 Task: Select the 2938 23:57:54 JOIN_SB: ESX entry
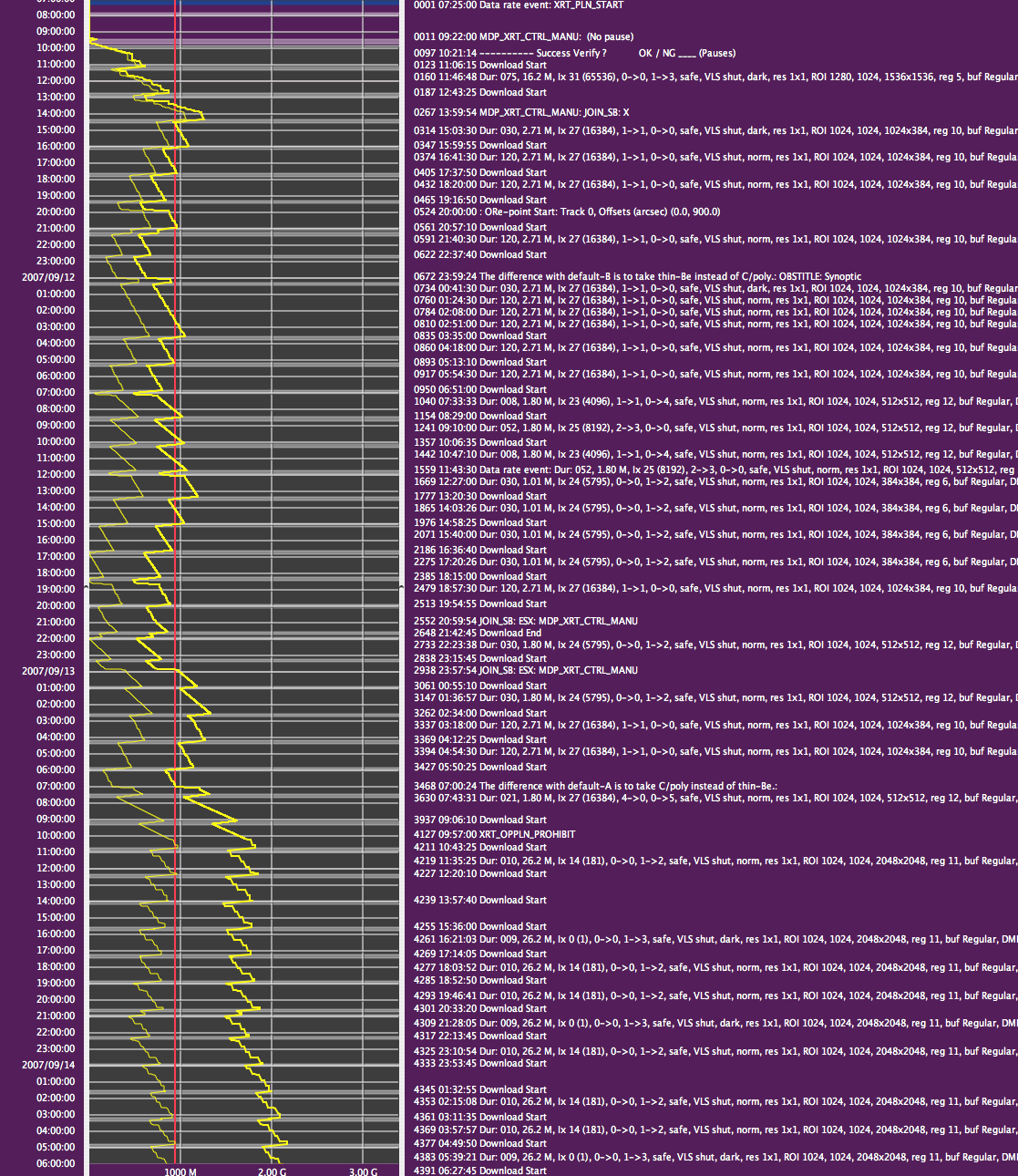click(x=525, y=671)
